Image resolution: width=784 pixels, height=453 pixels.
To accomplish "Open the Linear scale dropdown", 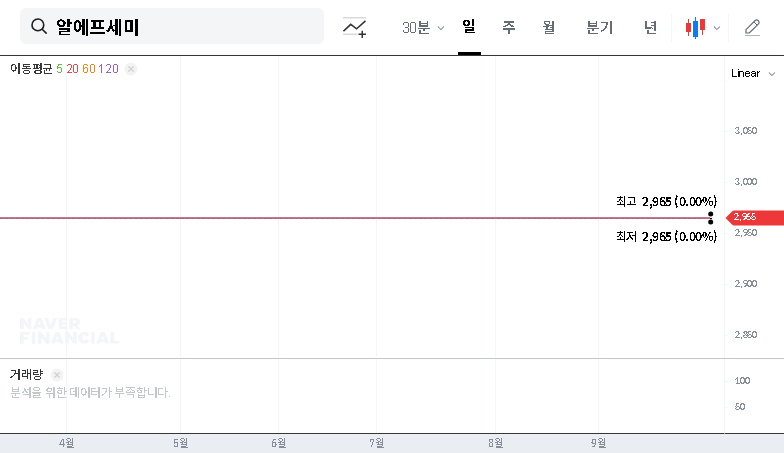I will [751, 73].
